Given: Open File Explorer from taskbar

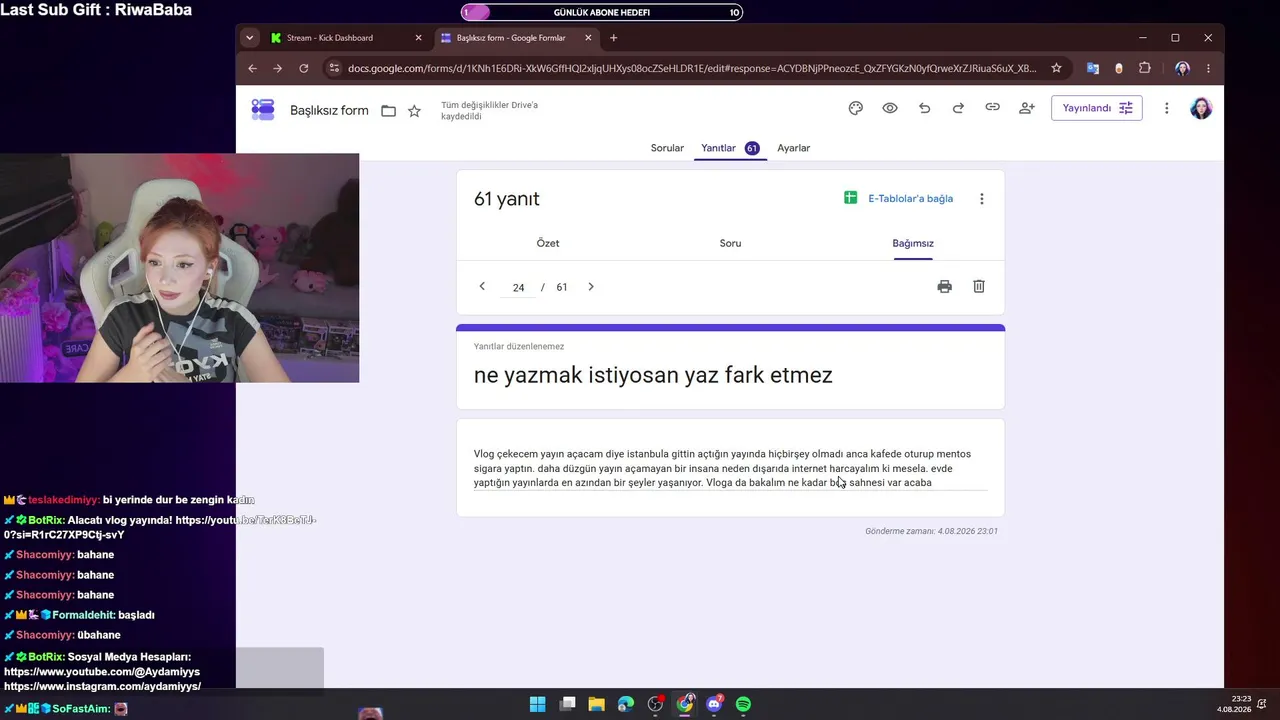Looking at the screenshot, I should click(x=596, y=704).
